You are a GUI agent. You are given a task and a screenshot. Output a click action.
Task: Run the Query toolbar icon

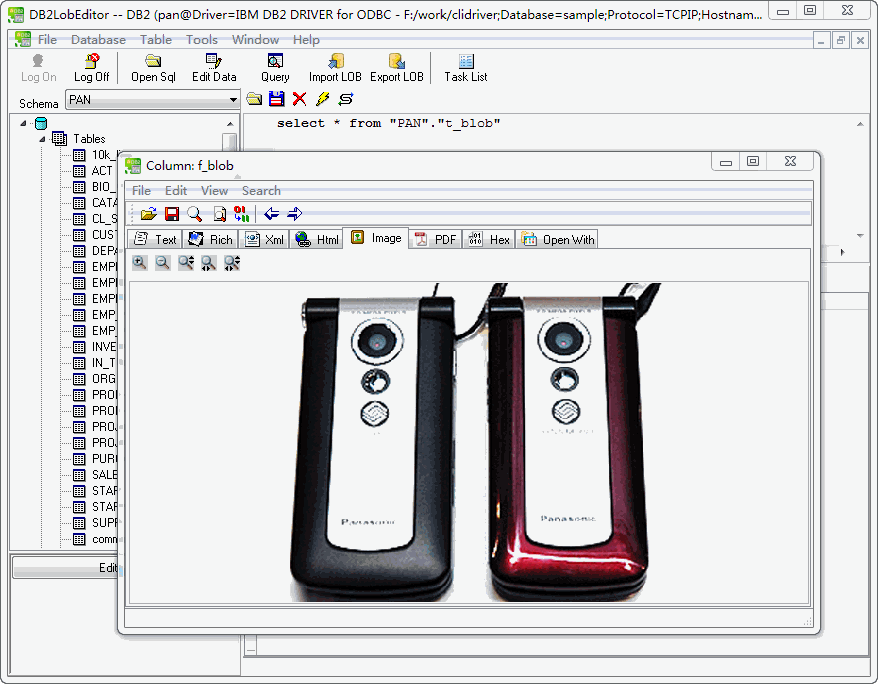pyautogui.click(x=275, y=68)
